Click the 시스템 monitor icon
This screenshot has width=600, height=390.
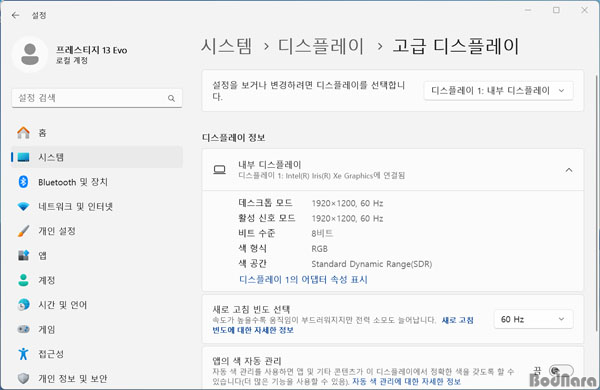(23, 157)
